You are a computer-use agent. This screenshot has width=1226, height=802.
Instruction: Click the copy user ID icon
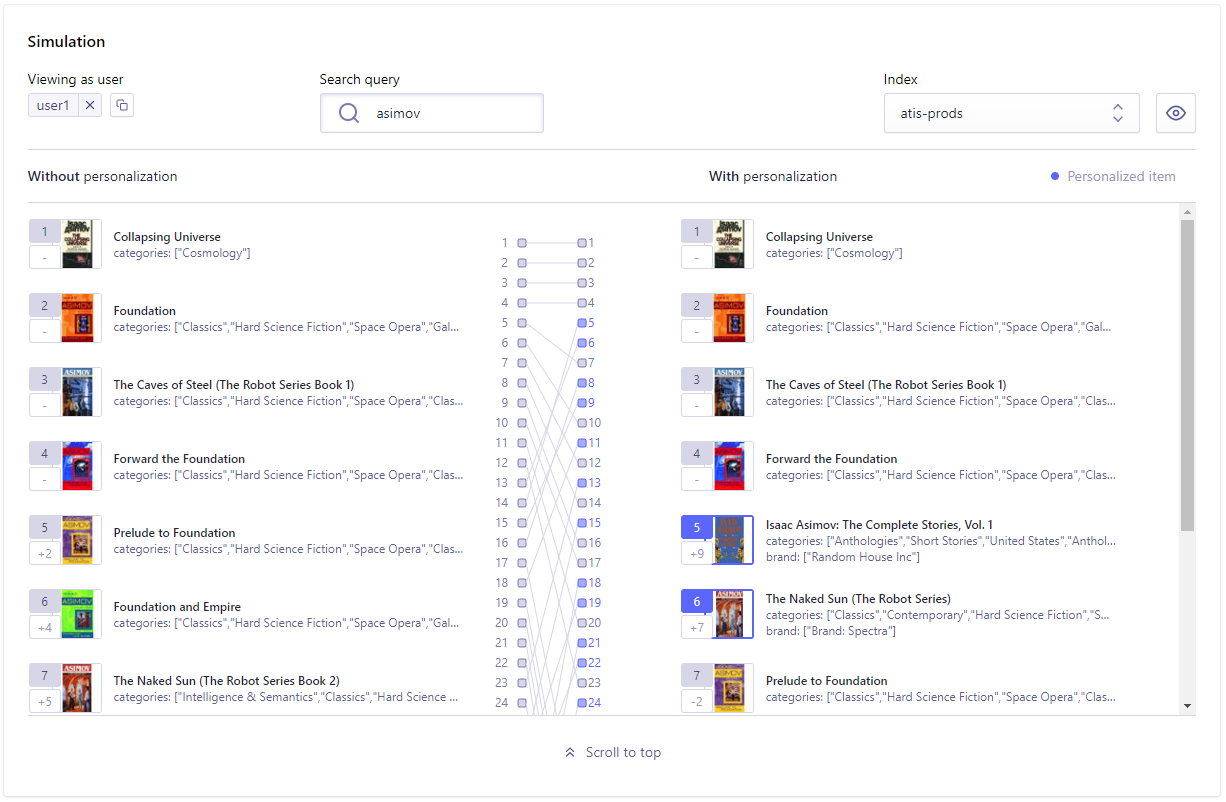click(x=122, y=105)
